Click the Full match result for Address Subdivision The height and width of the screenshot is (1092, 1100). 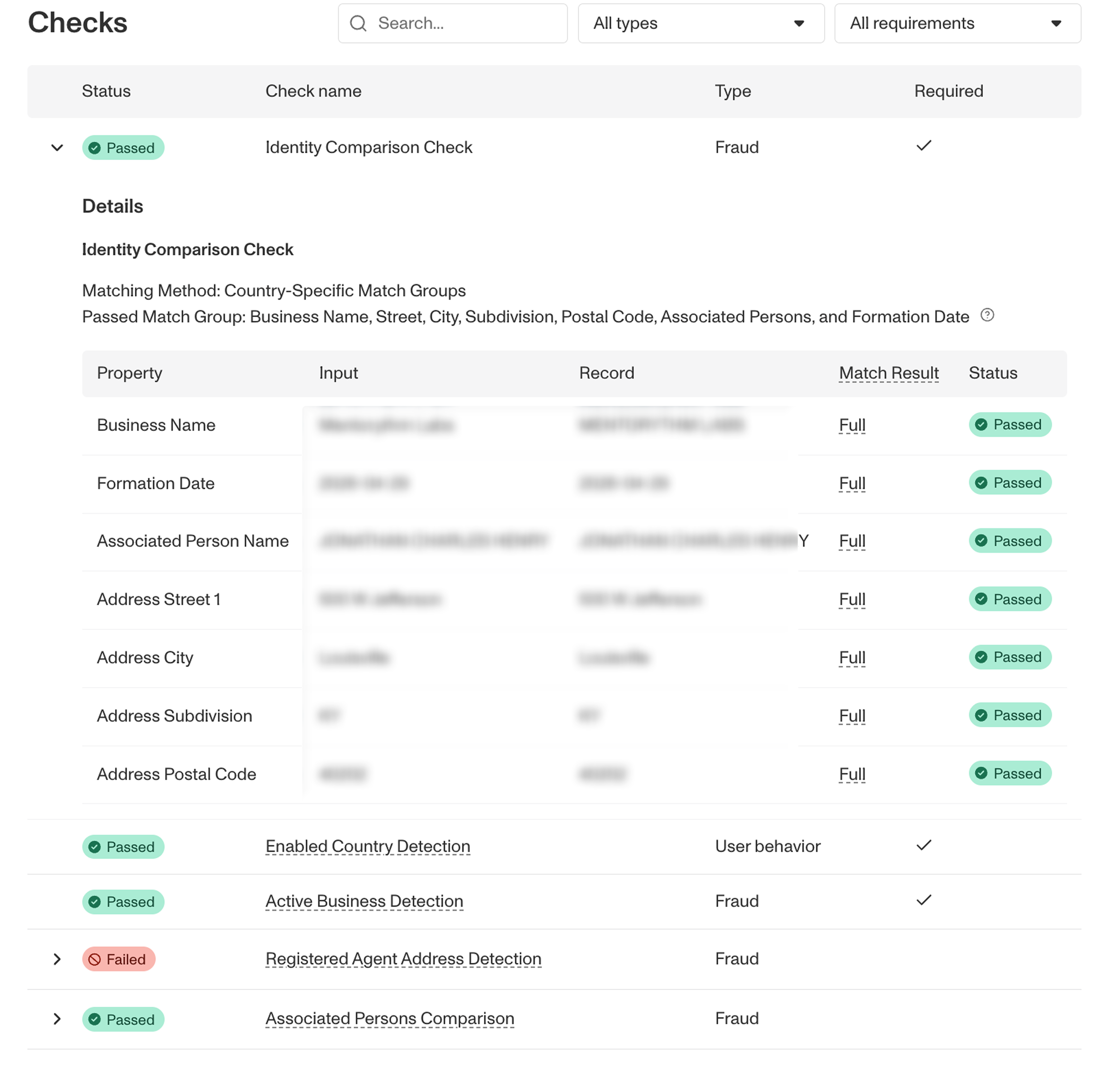click(852, 716)
